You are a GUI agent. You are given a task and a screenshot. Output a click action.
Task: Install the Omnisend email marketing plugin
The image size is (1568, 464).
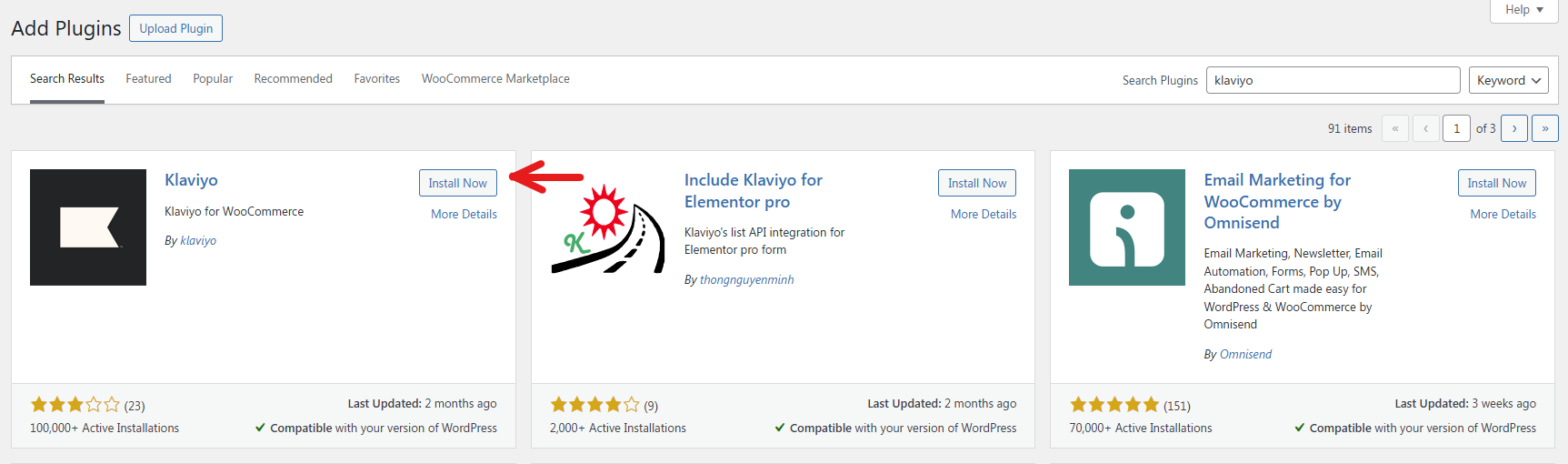[1496, 183]
